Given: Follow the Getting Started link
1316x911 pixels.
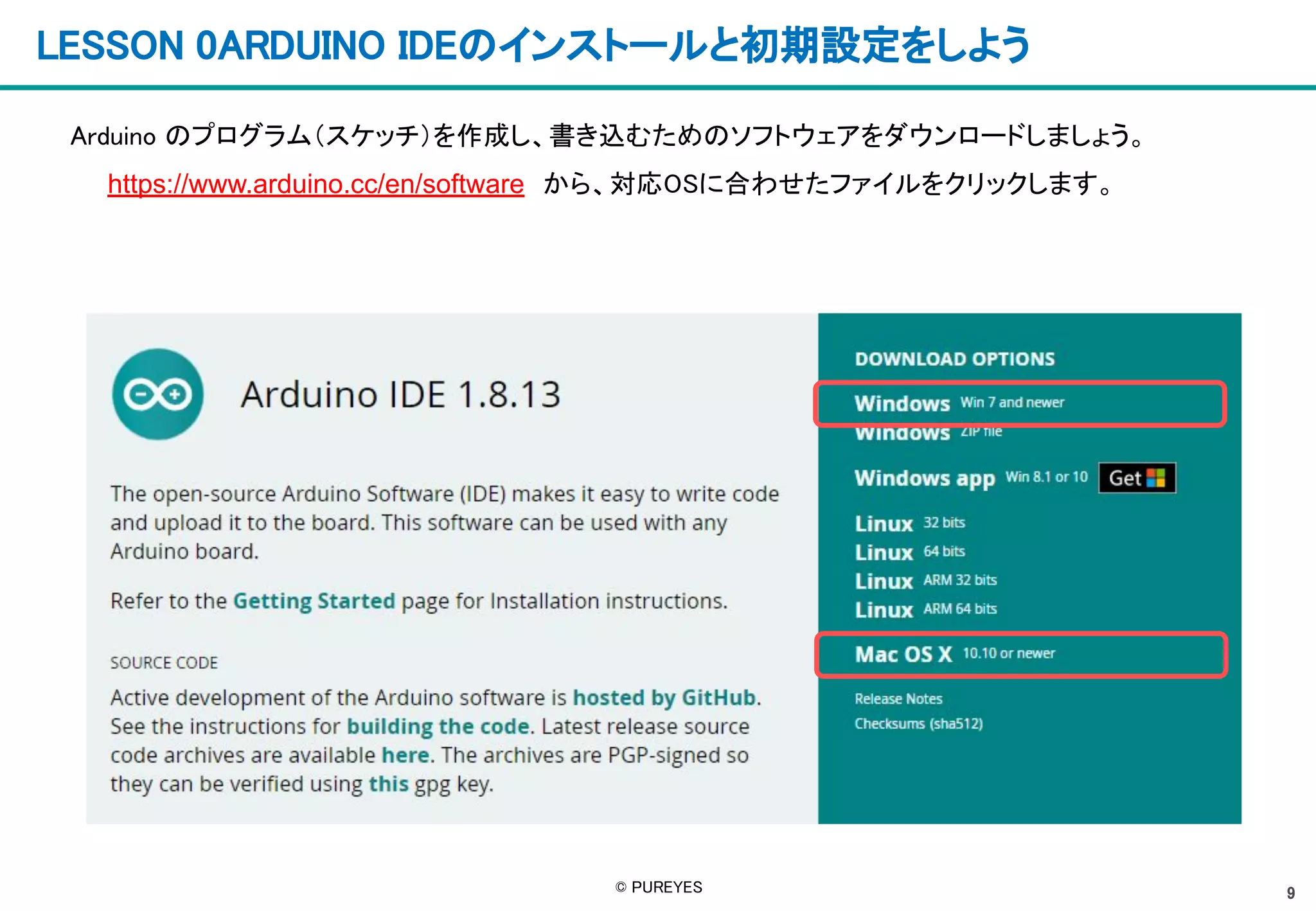Looking at the screenshot, I should (314, 601).
